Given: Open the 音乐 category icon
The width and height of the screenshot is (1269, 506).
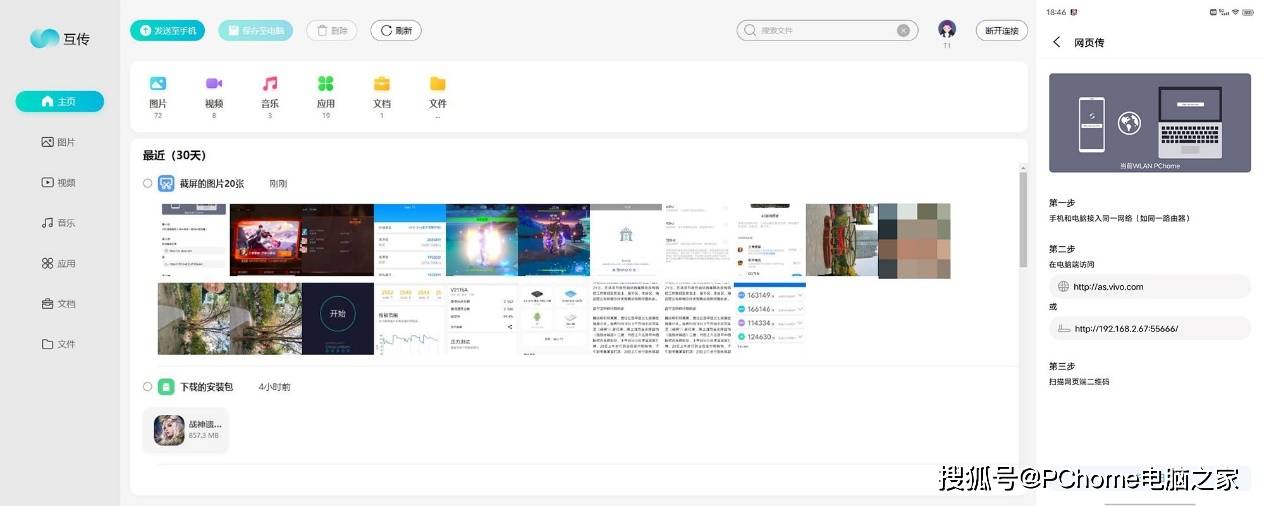Looking at the screenshot, I should coord(270,85).
